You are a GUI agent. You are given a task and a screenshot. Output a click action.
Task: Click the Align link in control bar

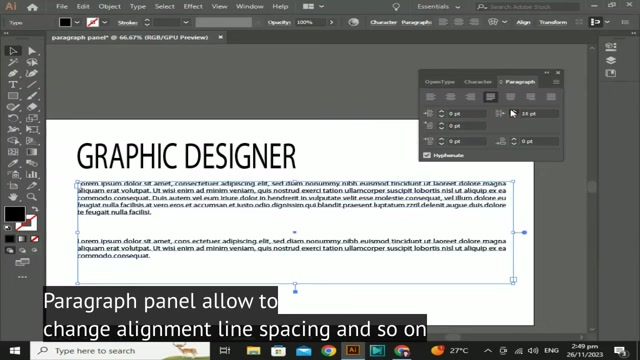tap(523, 22)
